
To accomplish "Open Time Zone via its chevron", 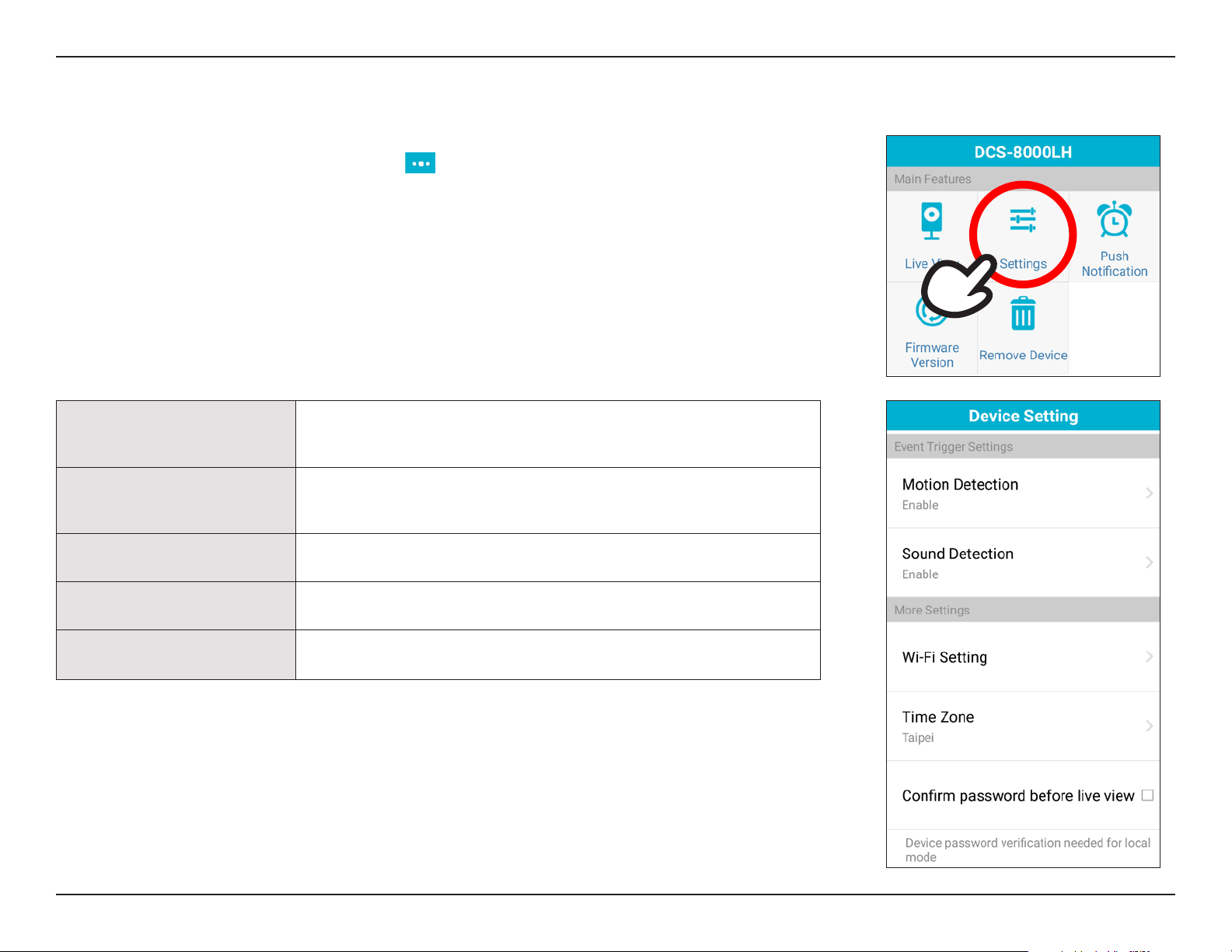I will [x=1149, y=726].
